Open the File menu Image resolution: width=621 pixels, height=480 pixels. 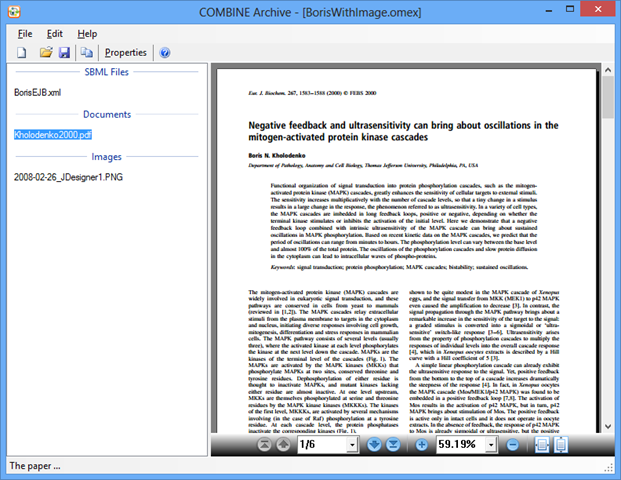25,34
